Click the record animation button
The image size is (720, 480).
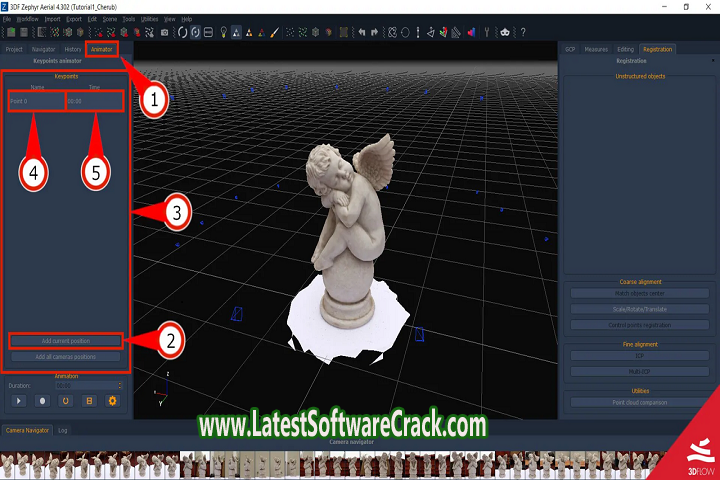[42, 401]
